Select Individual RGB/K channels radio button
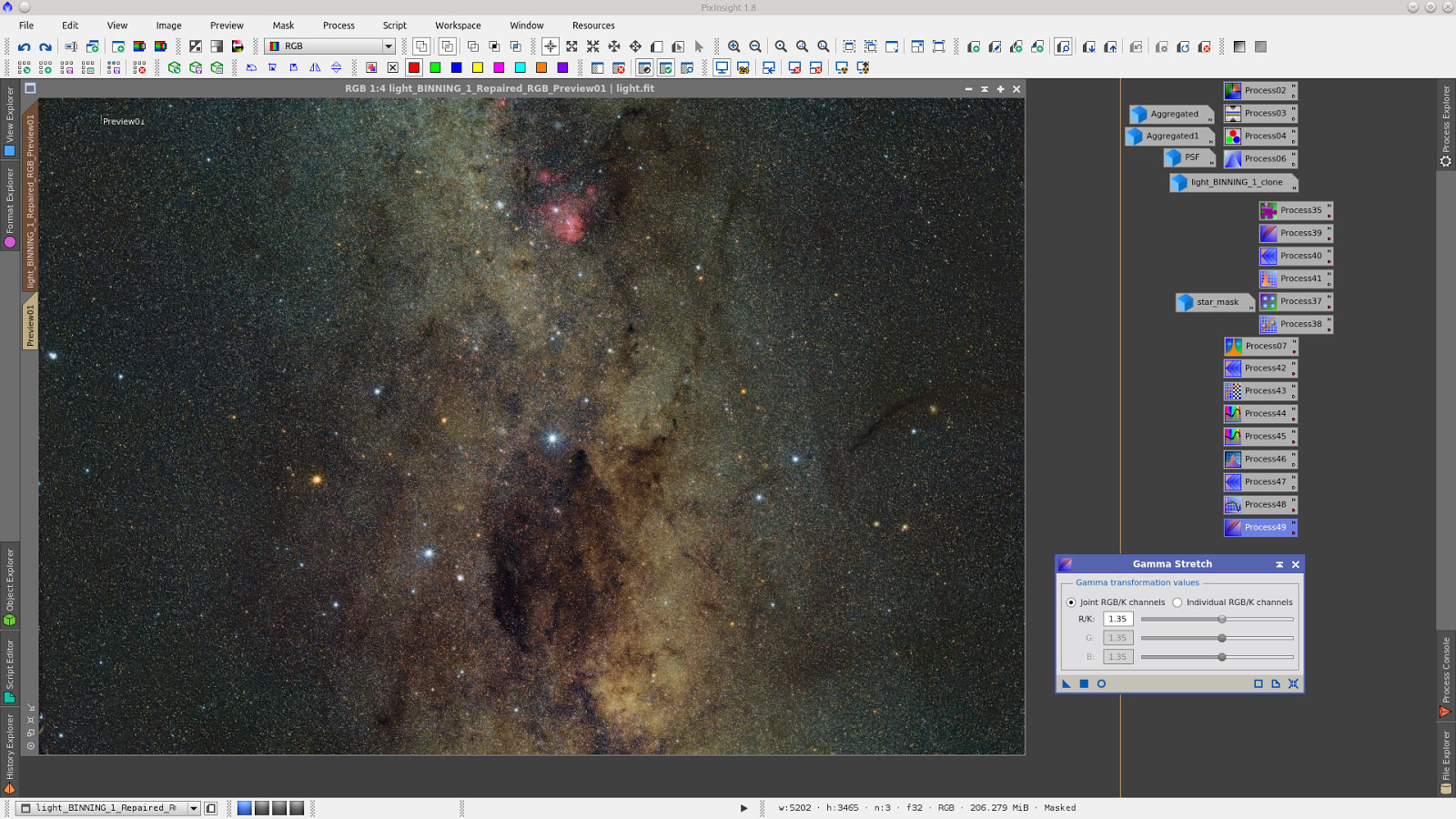1456x819 pixels. pyautogui.click(x=1178, y=602)
